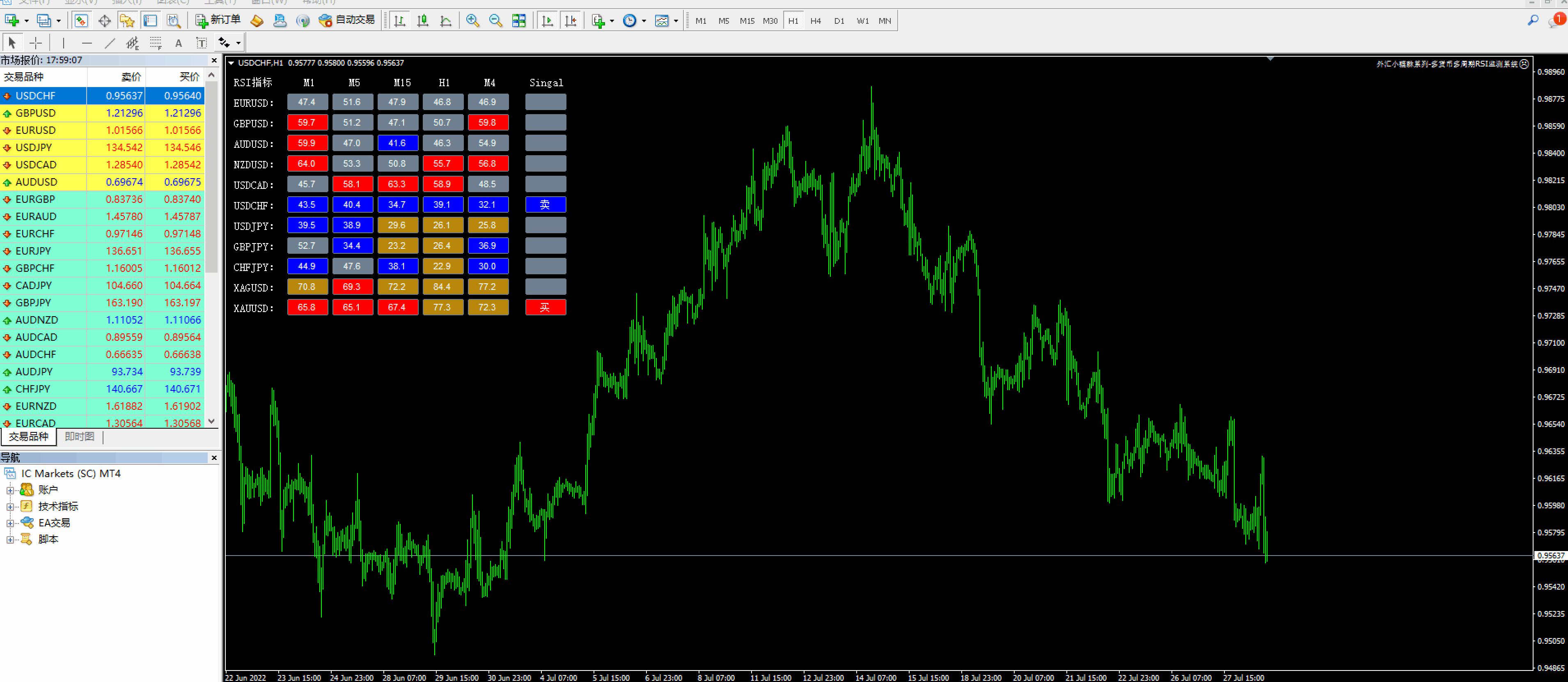Select the Fibonacci retracement tool

[x=156, y=43]
